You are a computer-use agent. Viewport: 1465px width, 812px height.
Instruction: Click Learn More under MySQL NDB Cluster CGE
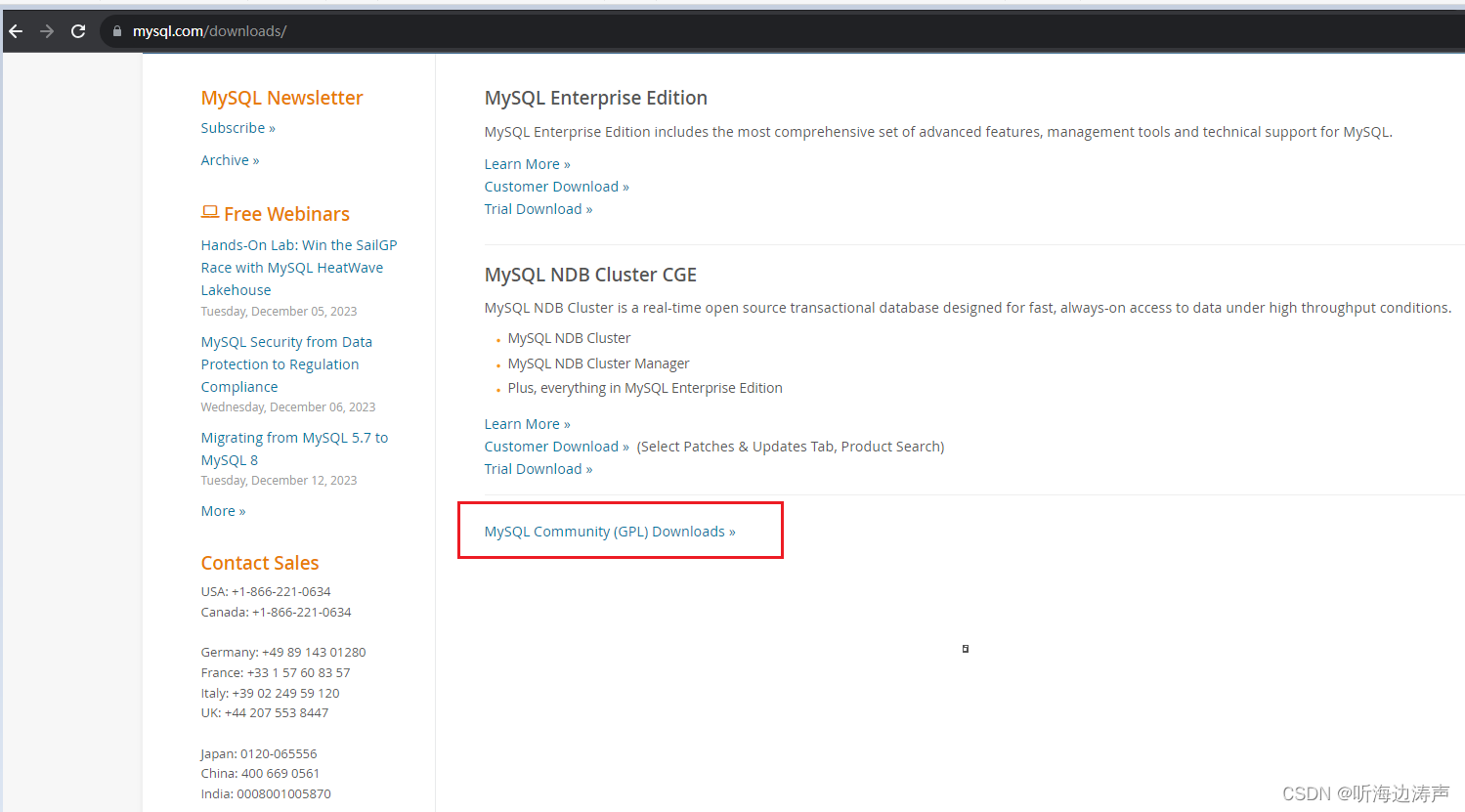tap(526, 423)
